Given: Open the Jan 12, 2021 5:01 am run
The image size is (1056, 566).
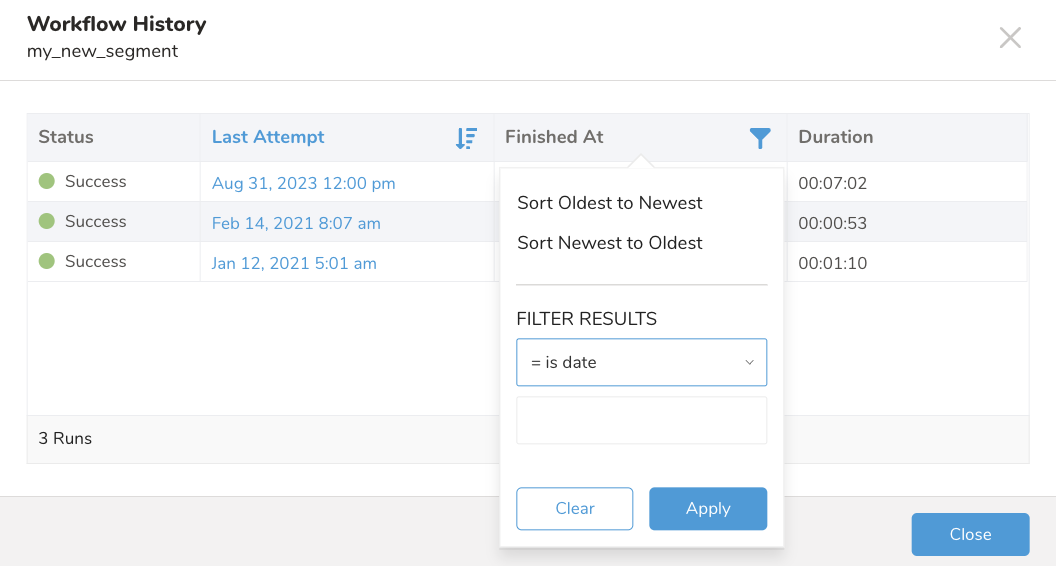Looking at the screenshot, I should click(x=294, y=263).
